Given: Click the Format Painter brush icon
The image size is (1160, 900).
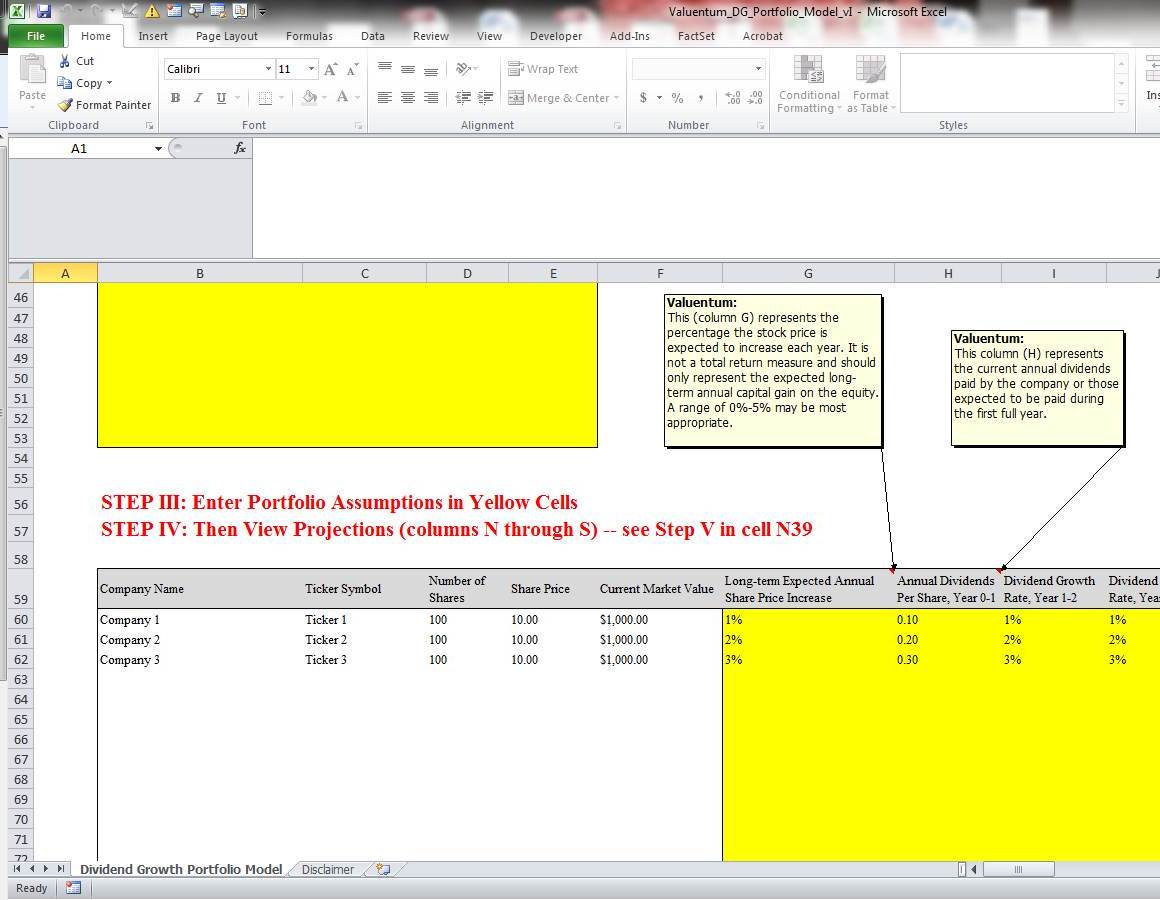Looking at the screenshot, I should (x=66, y=105).
